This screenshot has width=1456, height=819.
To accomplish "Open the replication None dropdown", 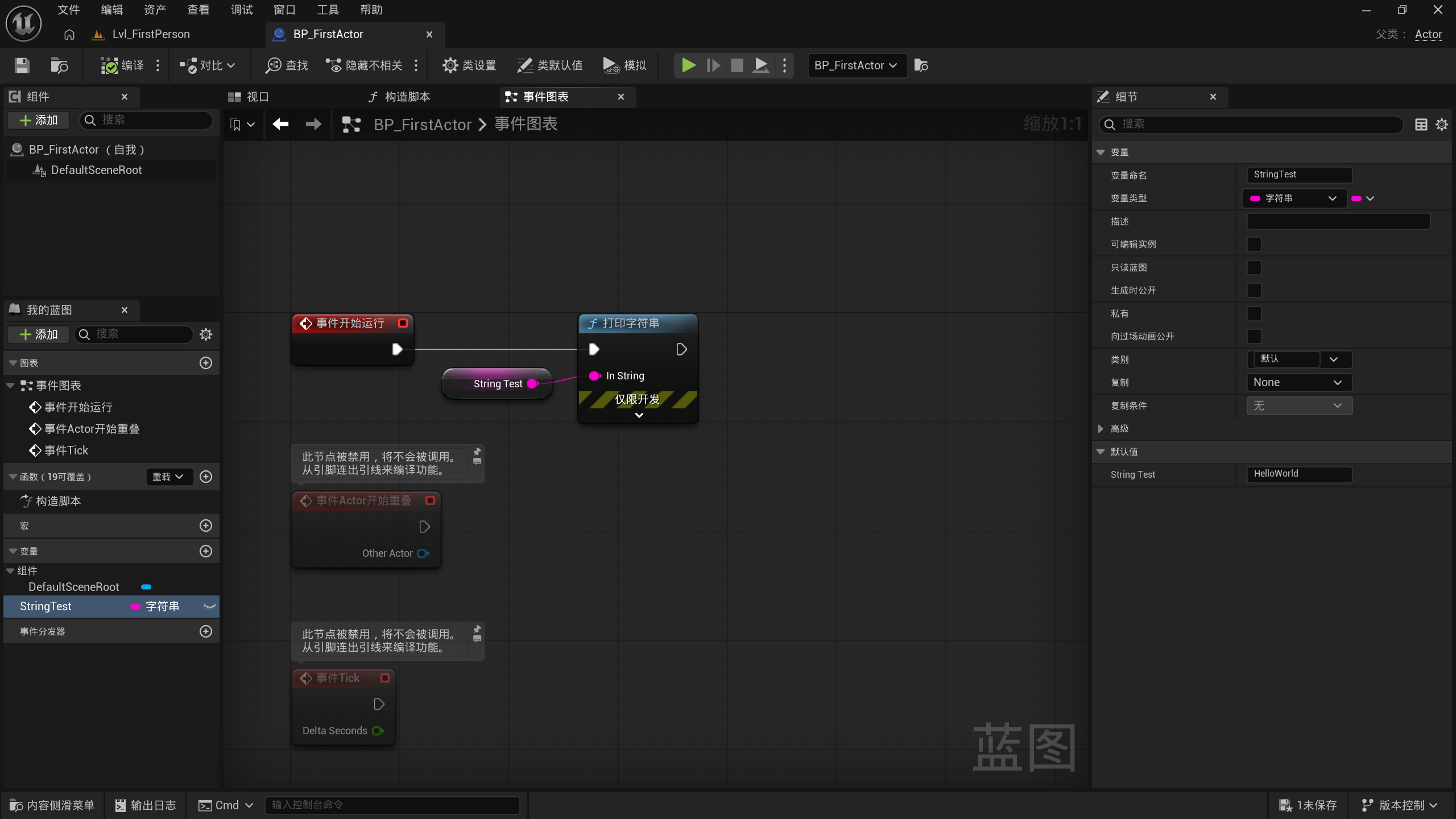I will tap(1298, 382).
